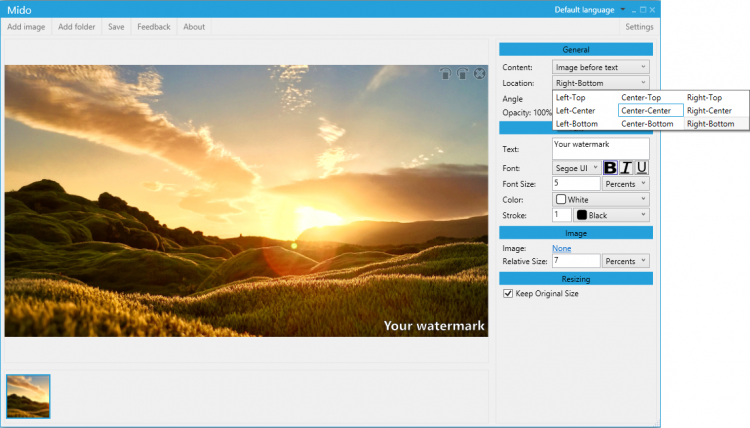The width and height of the screenshot is (750, 428).
Task: Rotate image left using preview icon
Action: click(x=444, y=73)
